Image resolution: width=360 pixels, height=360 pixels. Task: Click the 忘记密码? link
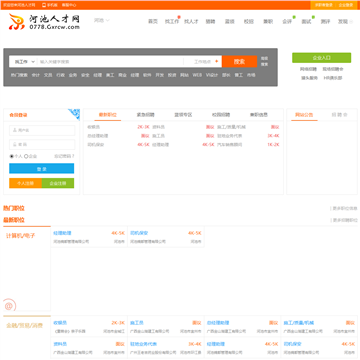64,156
